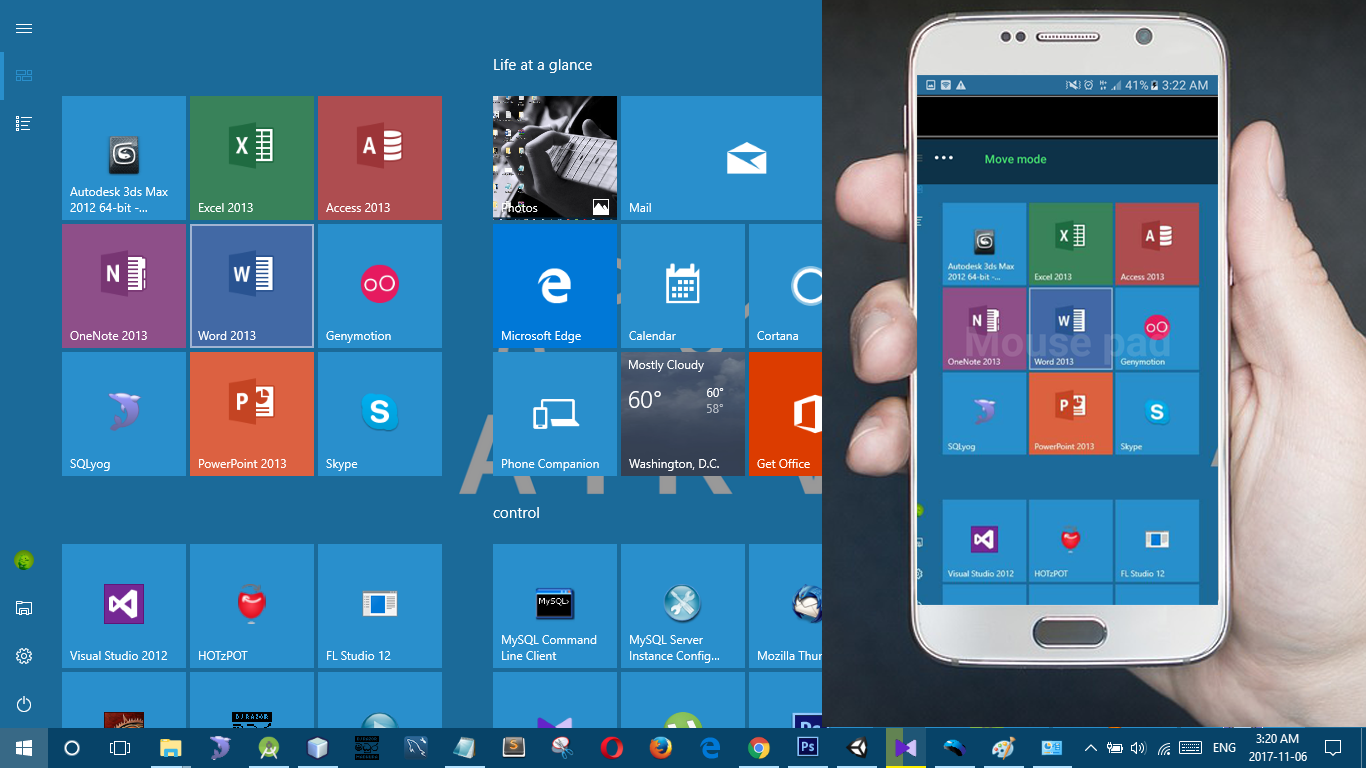Open the Cortana tile

[785, 286]
